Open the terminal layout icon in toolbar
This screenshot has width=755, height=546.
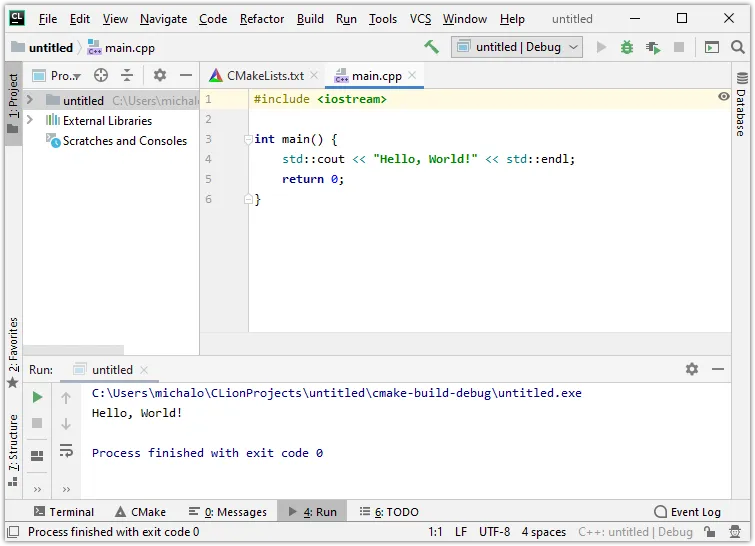pos(712,47)
